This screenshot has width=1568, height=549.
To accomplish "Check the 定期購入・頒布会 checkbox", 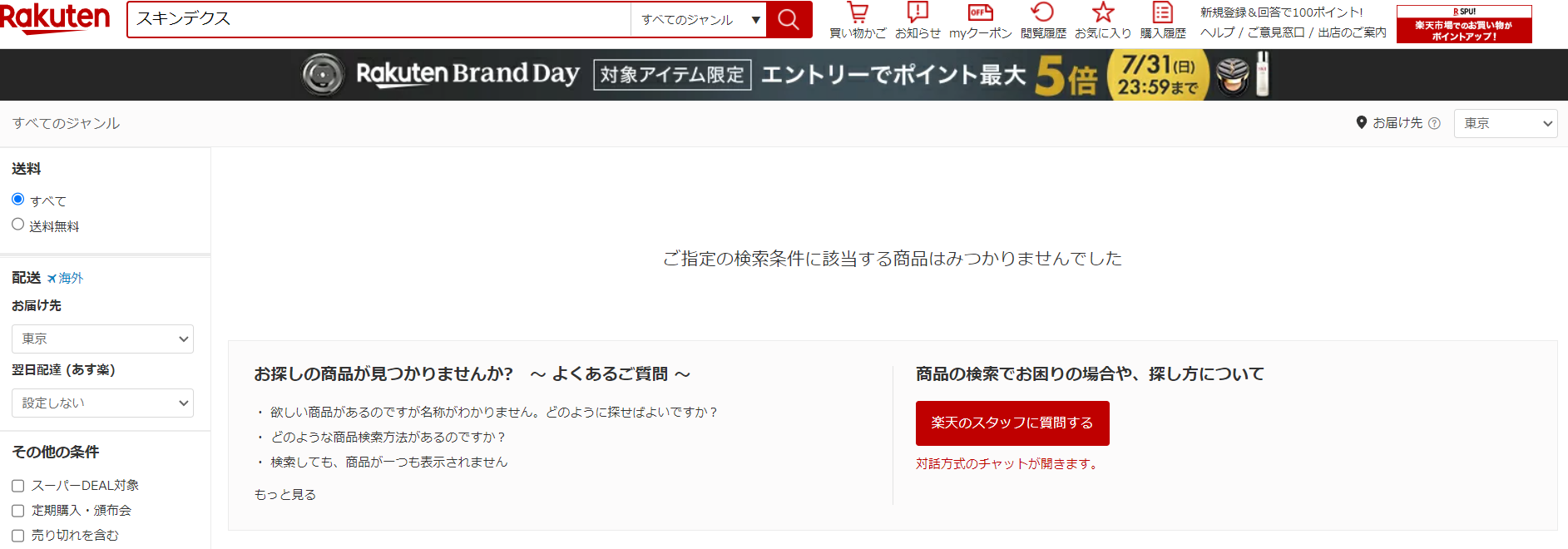I will [x=17, y=511].
